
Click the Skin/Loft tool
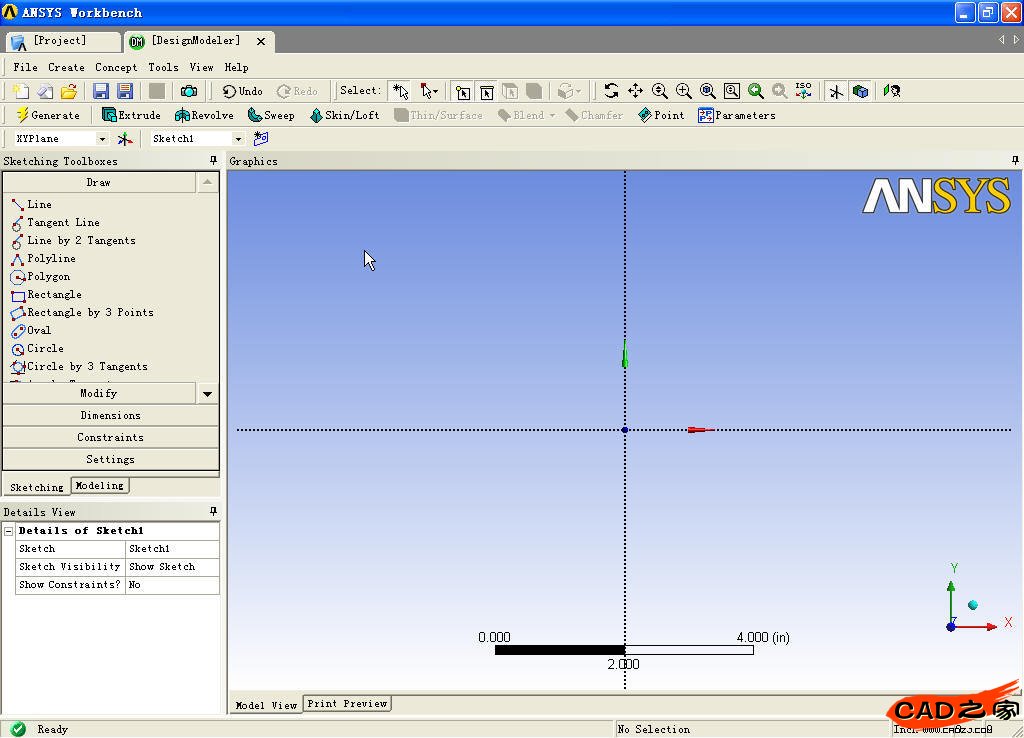[344, 115]
